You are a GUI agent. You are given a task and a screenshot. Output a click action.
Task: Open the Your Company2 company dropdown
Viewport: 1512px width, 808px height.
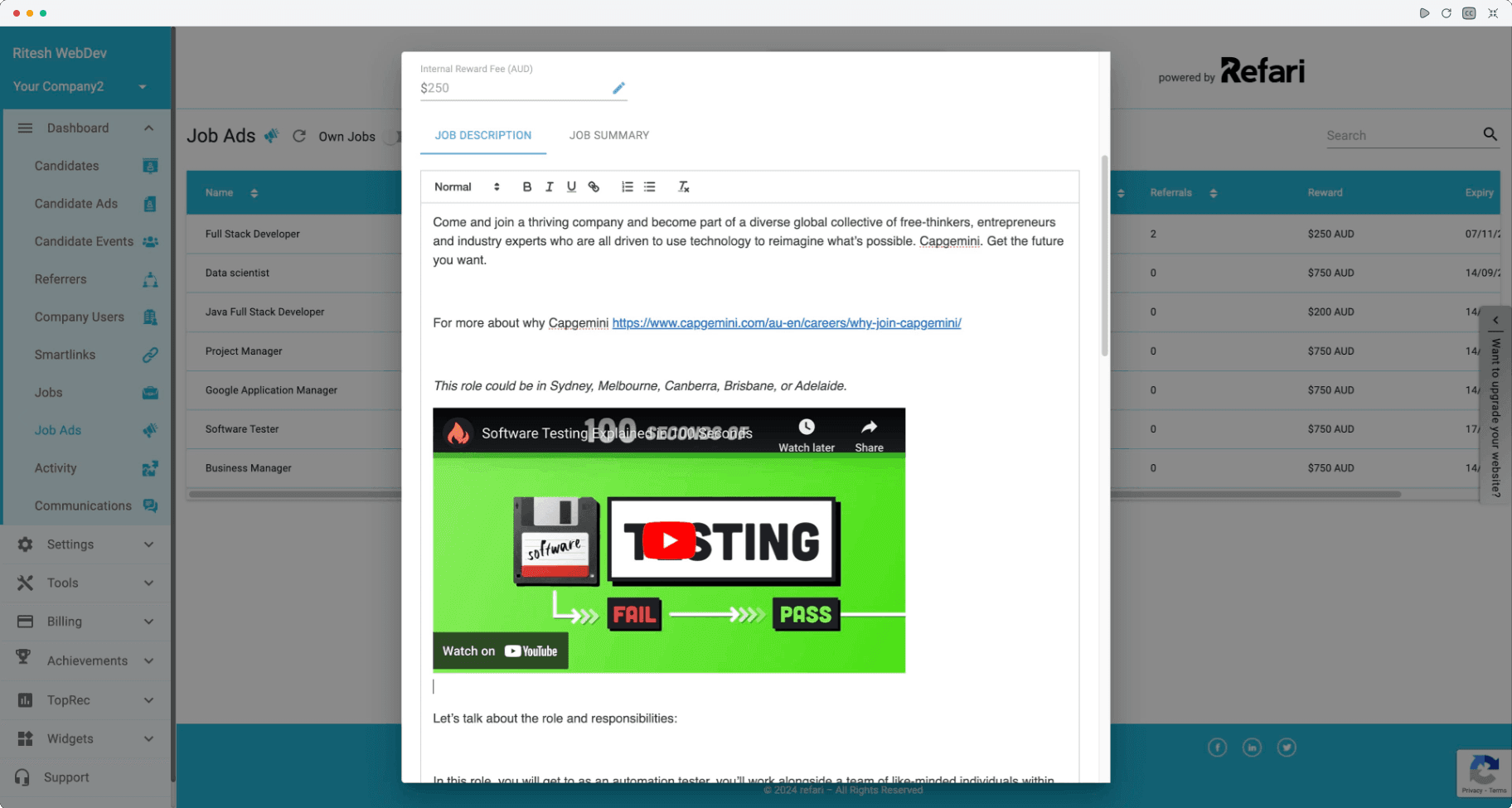(x=80, y=86)
